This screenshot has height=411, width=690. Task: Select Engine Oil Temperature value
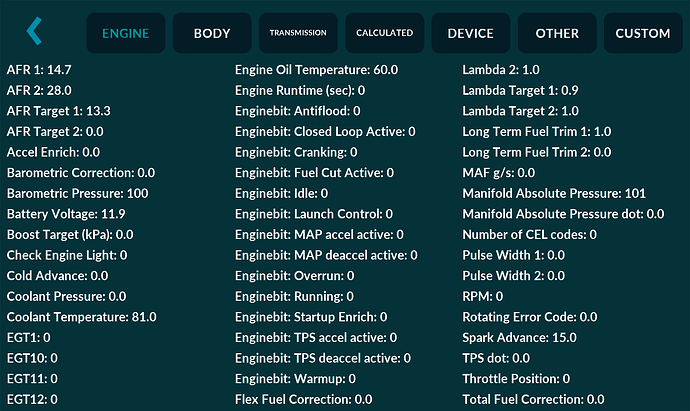click(x=316, y=70)
